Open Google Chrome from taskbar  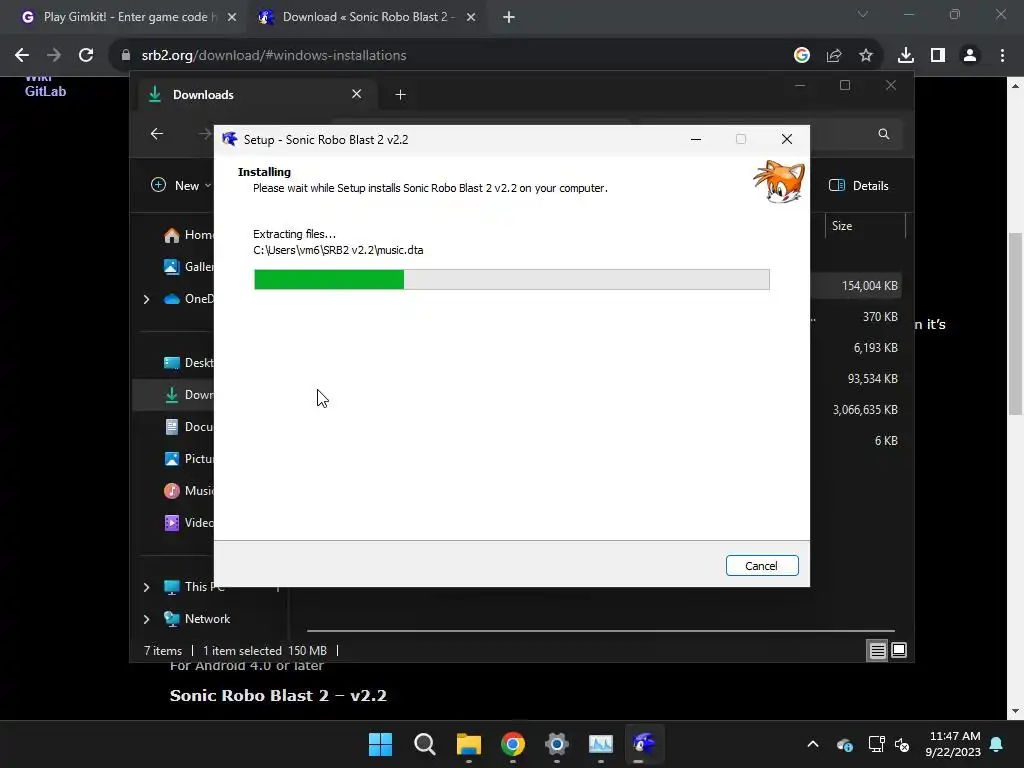(513, 744)
